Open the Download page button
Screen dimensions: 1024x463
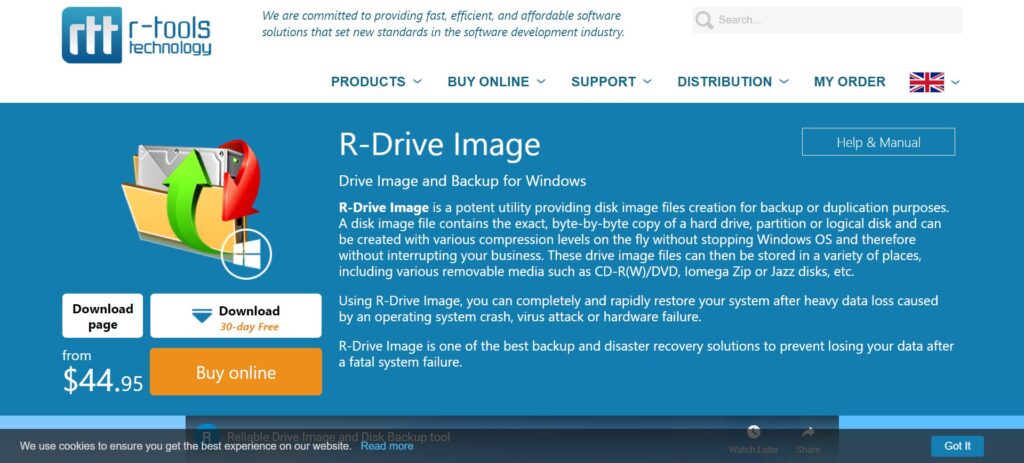coord(103,316)
